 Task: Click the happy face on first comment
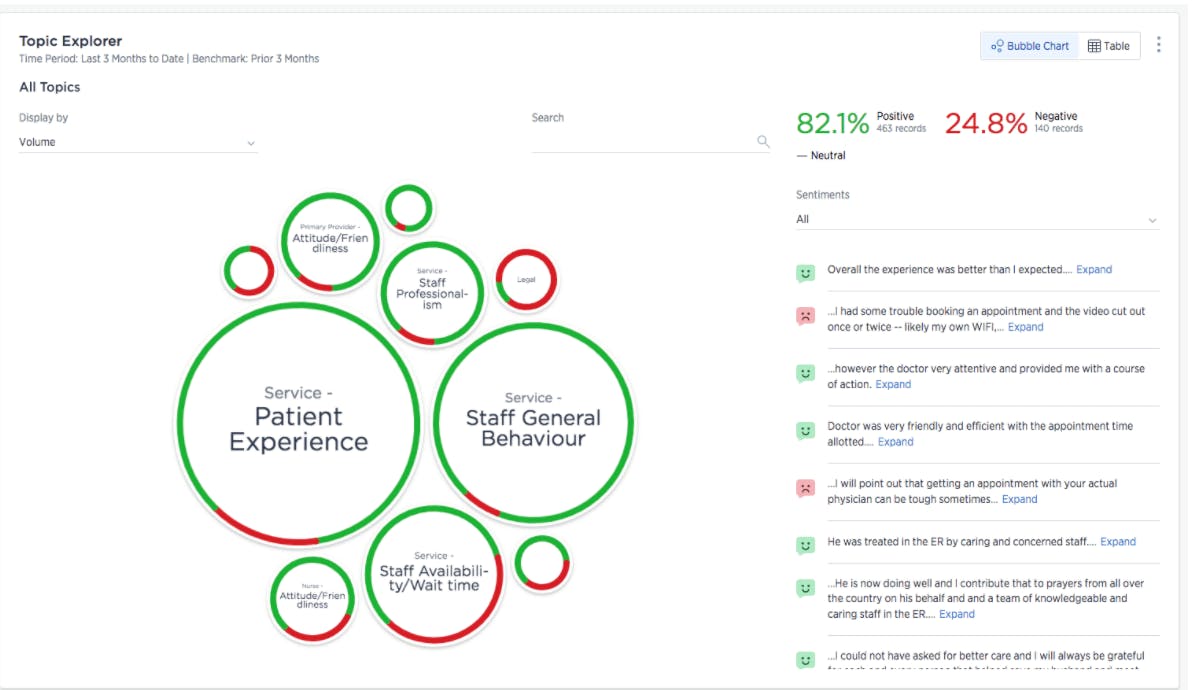coord(805,273)
